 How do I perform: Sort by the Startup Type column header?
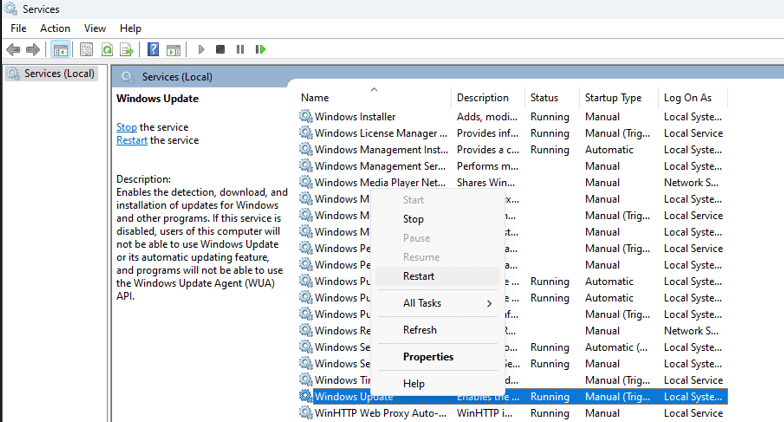[620, 98]
